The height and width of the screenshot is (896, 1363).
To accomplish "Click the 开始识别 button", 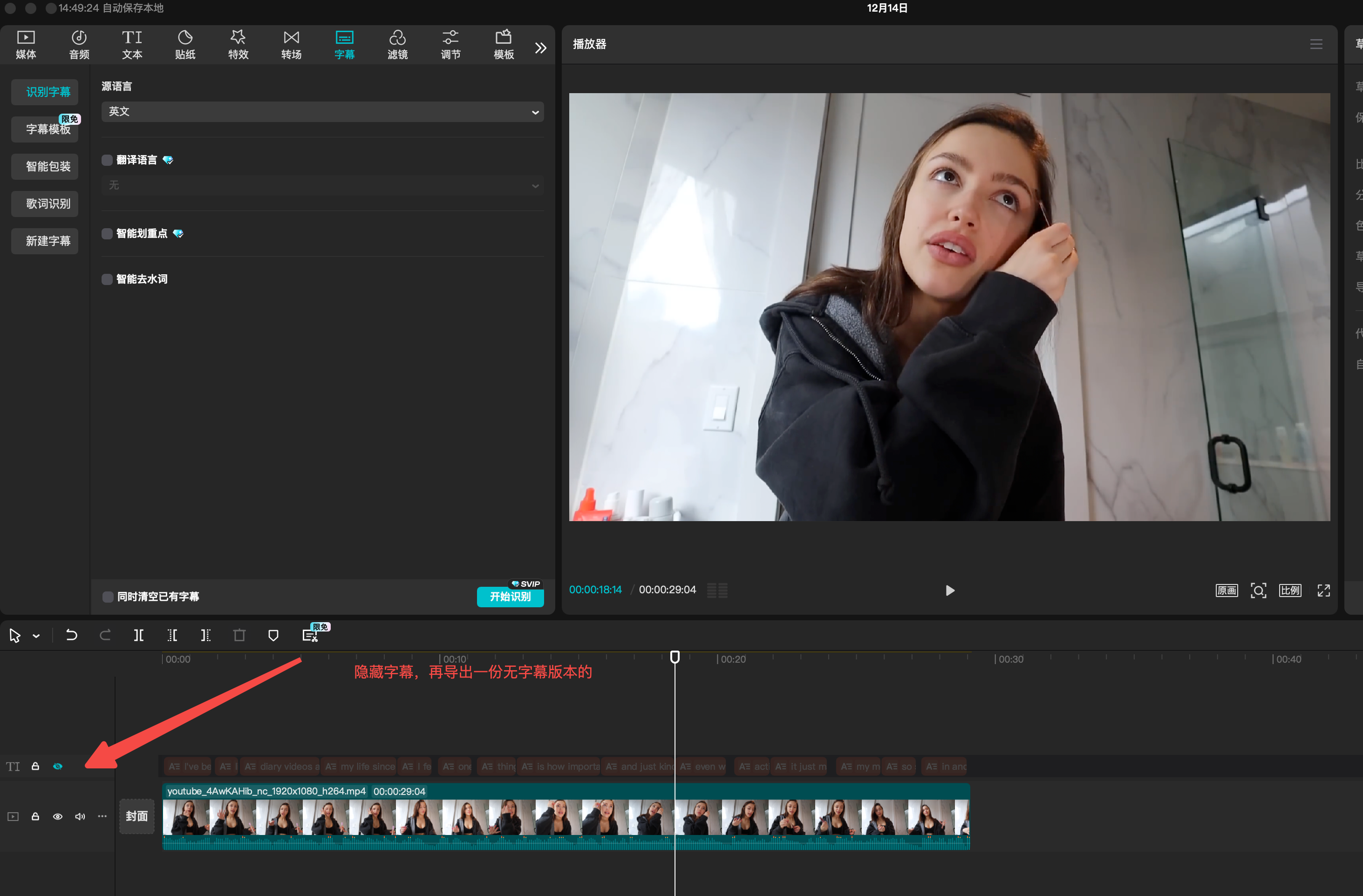I will point(510,597).
